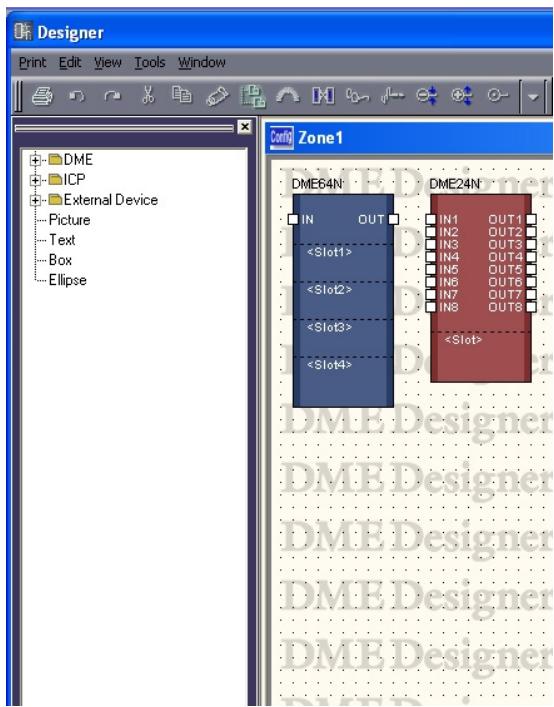This screenshot has width=554, height=707.
Task: Click the OUT4 port on DME24N
Action: click(531, 257)
